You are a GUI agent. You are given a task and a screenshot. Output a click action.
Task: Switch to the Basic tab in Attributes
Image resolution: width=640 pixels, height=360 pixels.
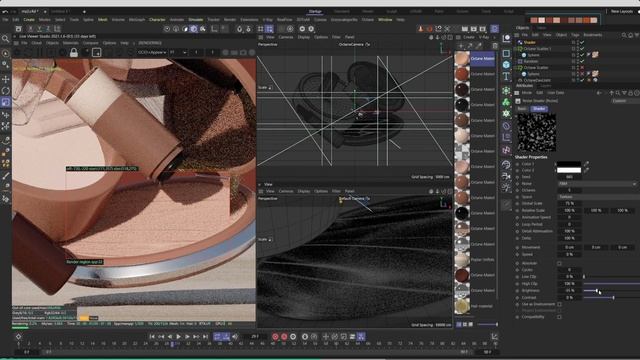click(x=522, y=109)
